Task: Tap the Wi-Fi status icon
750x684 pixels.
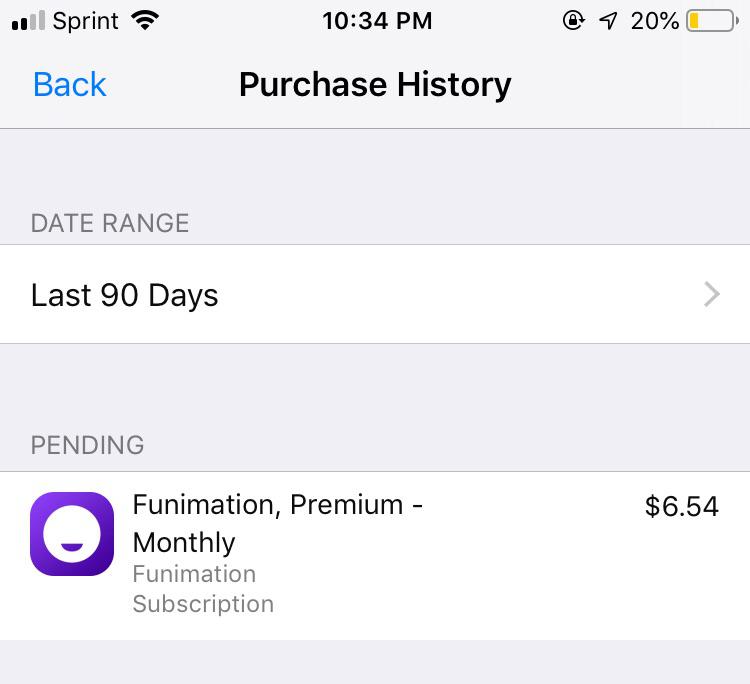Action: (147, 20)
